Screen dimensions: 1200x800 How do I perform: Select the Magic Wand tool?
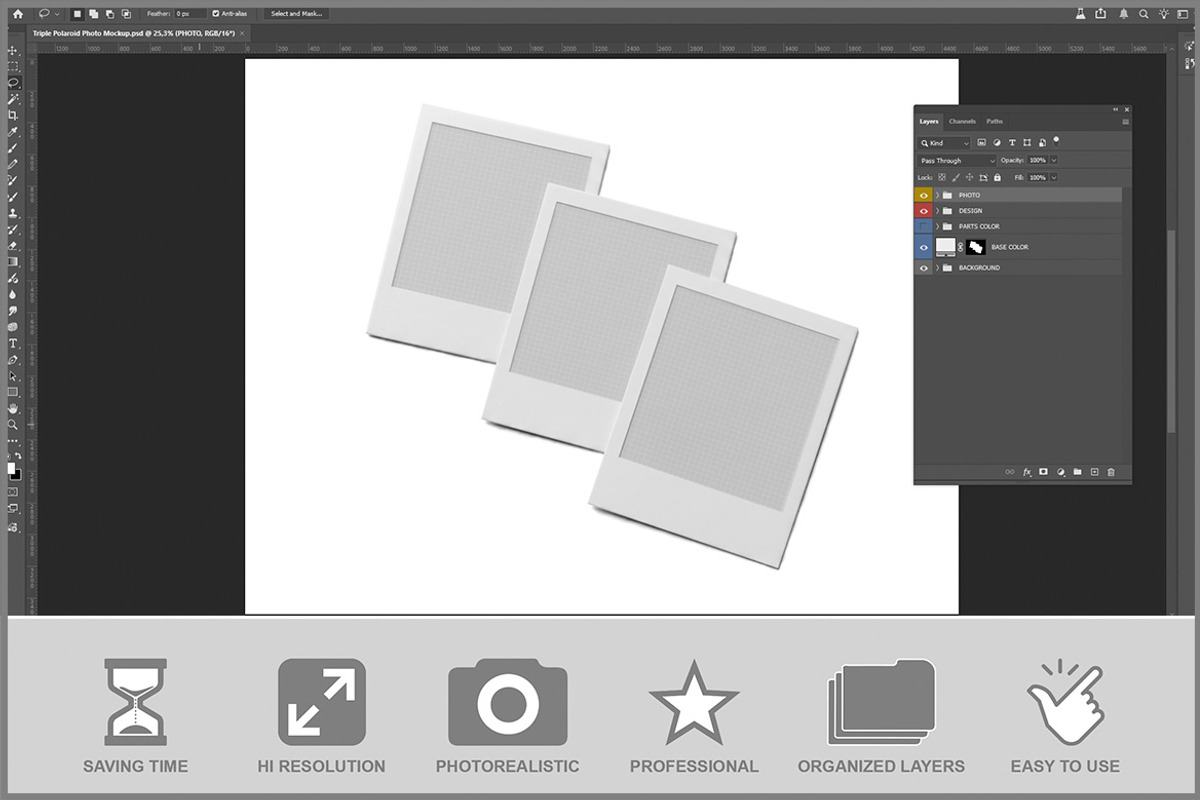point(13,99)
